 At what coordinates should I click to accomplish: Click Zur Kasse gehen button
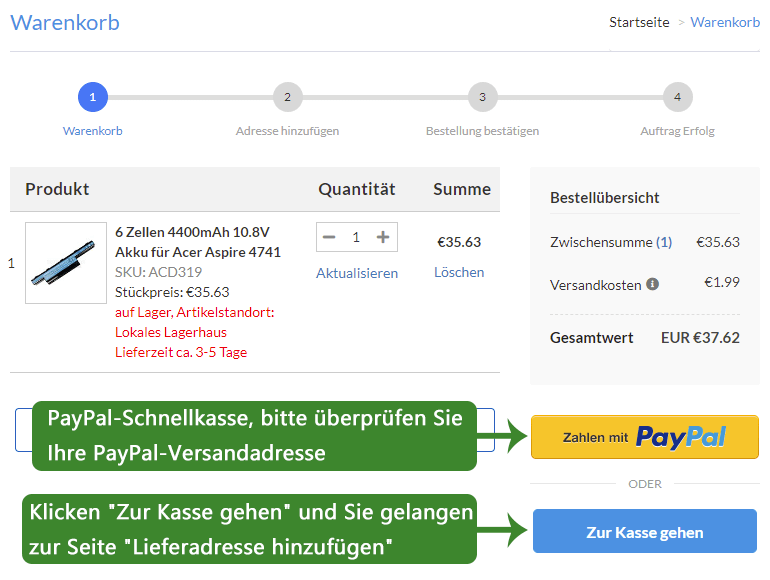tap(645, 531)
